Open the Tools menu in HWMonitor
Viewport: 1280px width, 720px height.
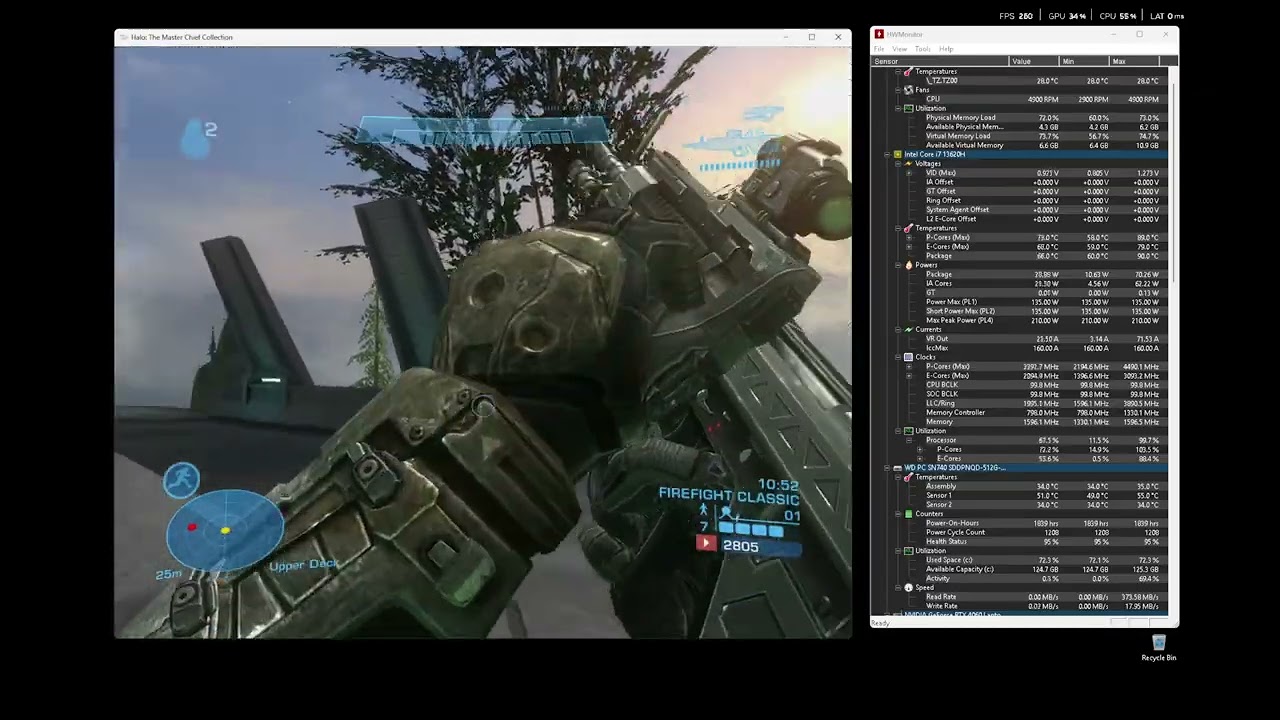(922, 49)
